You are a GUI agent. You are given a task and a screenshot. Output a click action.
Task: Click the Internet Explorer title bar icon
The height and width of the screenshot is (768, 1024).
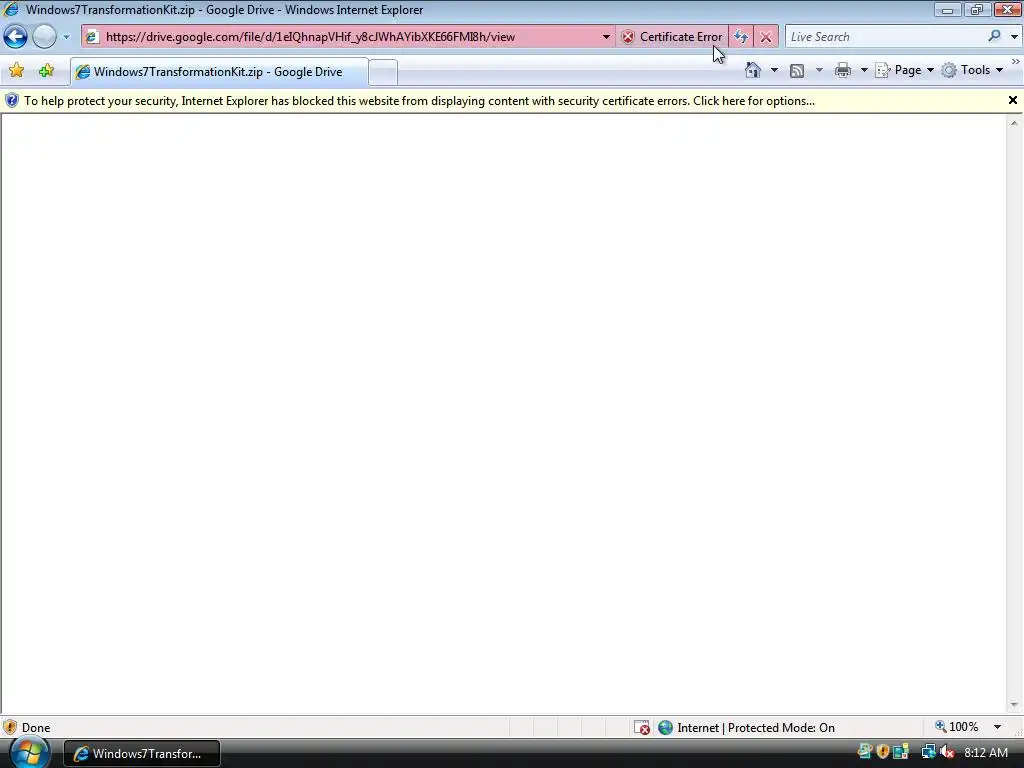(x=11, y=10)
